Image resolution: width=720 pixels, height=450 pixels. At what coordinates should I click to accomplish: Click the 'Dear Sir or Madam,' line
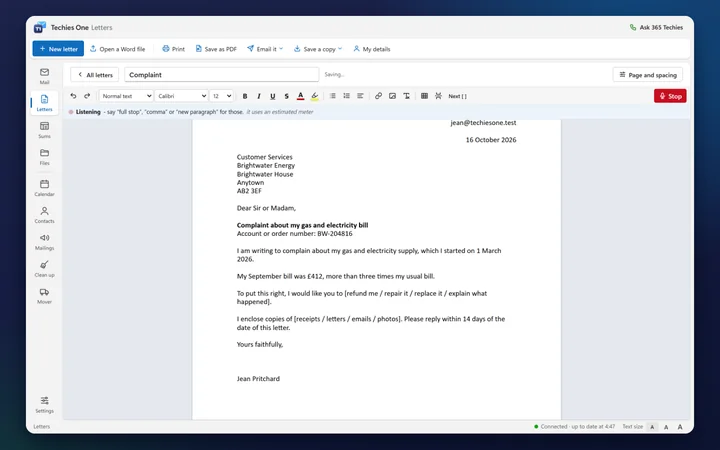point(266,208)
